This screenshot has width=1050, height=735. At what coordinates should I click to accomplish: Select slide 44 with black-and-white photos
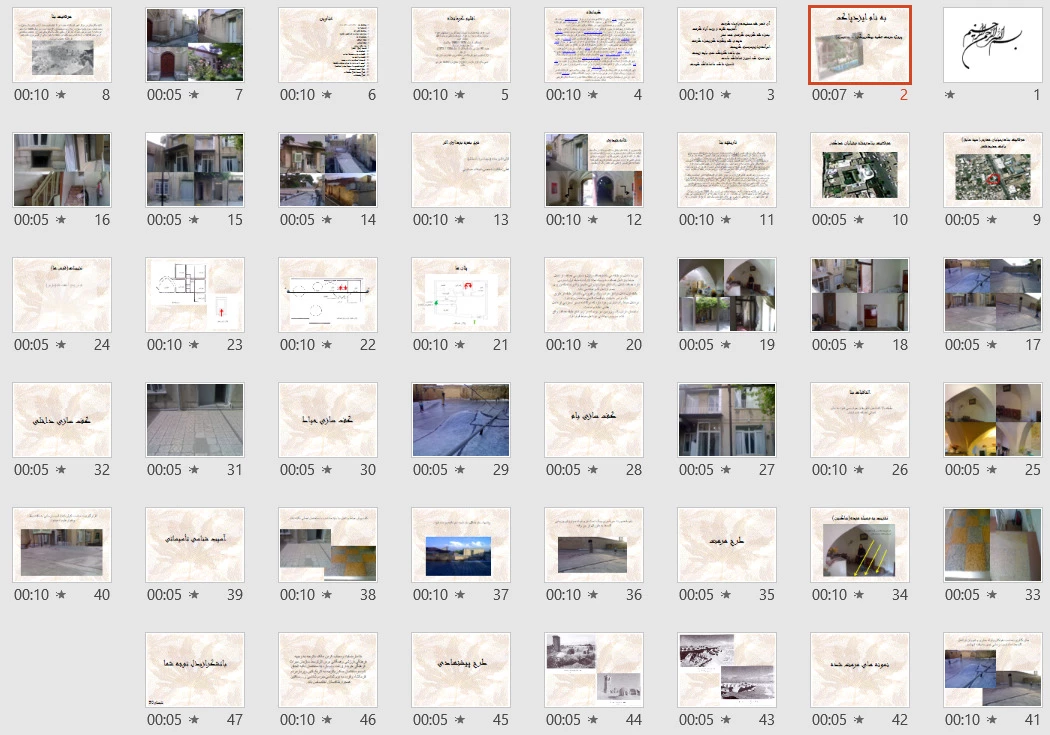pyautogui.click(x=594, y=671)
